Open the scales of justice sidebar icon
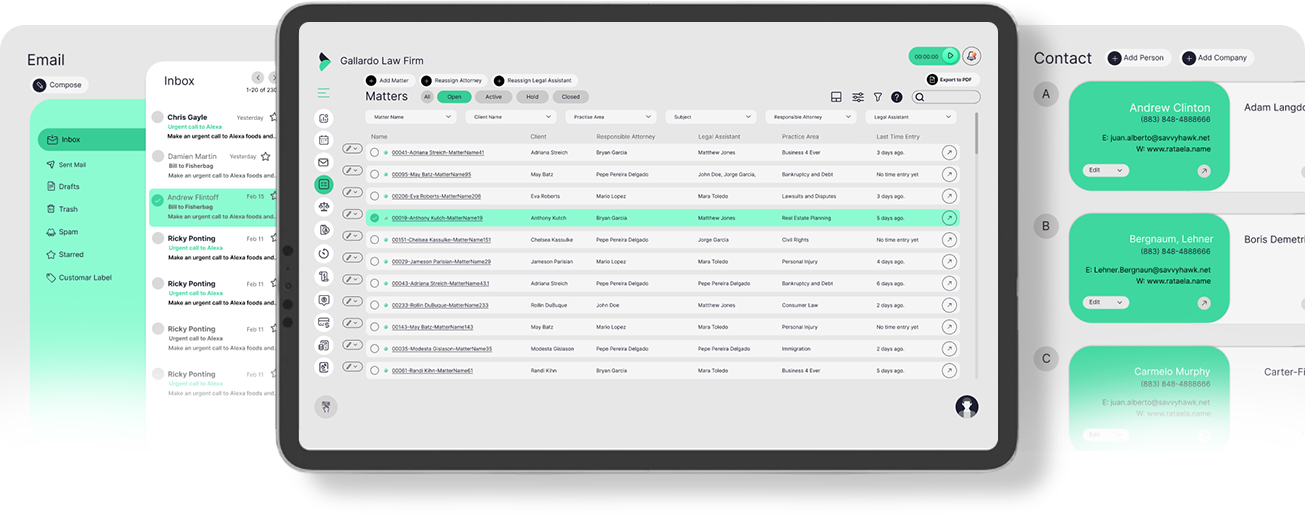 [323, 207]
